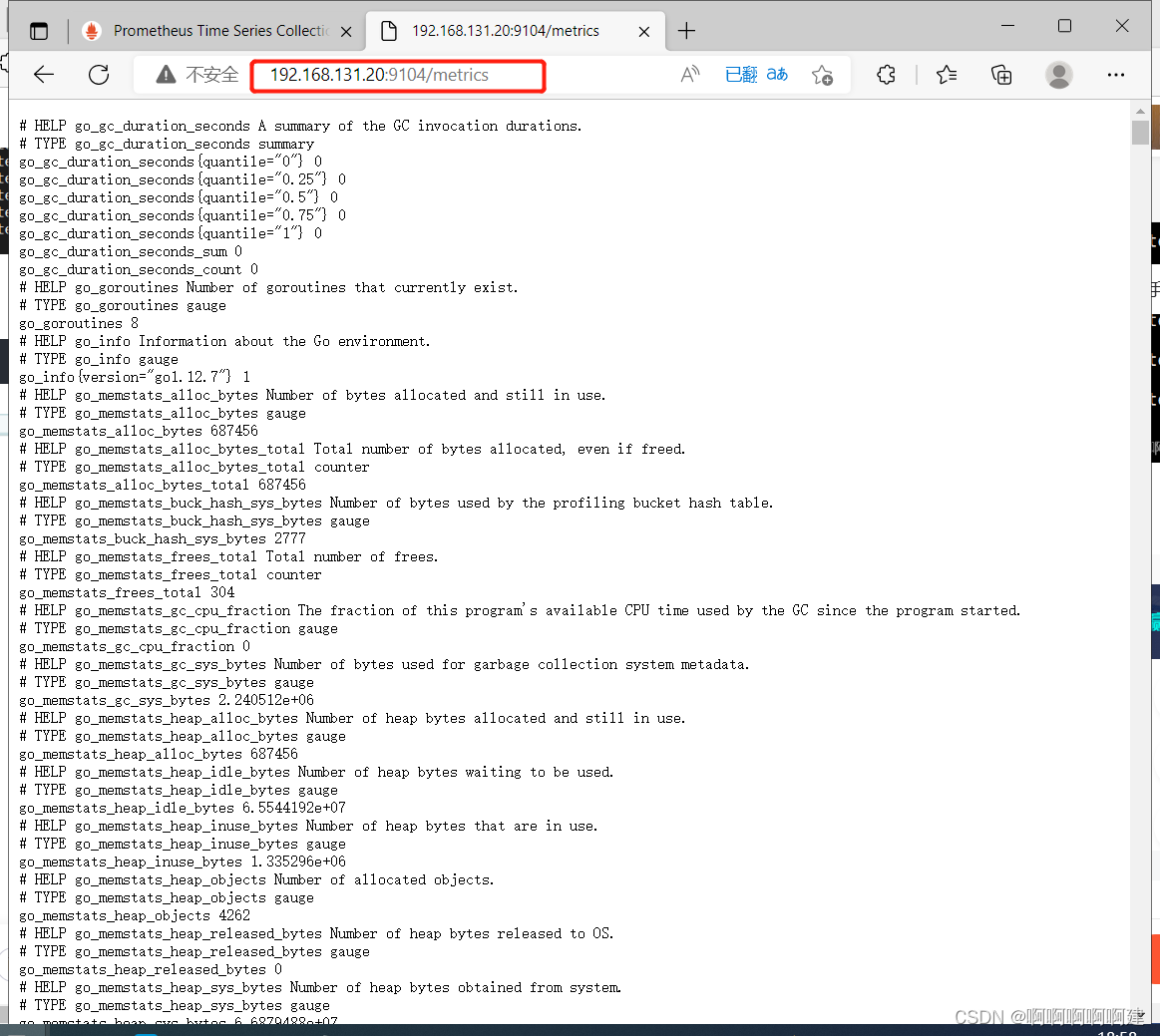Image resolution: width=1160 pixels, height=1036 pixels.
Task: Open the Collections icon
Action: [x=1001, y=75]
